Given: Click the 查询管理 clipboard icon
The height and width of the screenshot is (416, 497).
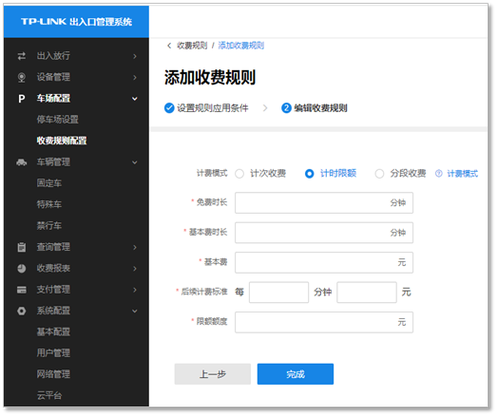Looking at the screenshot, I should coord(22,247).
